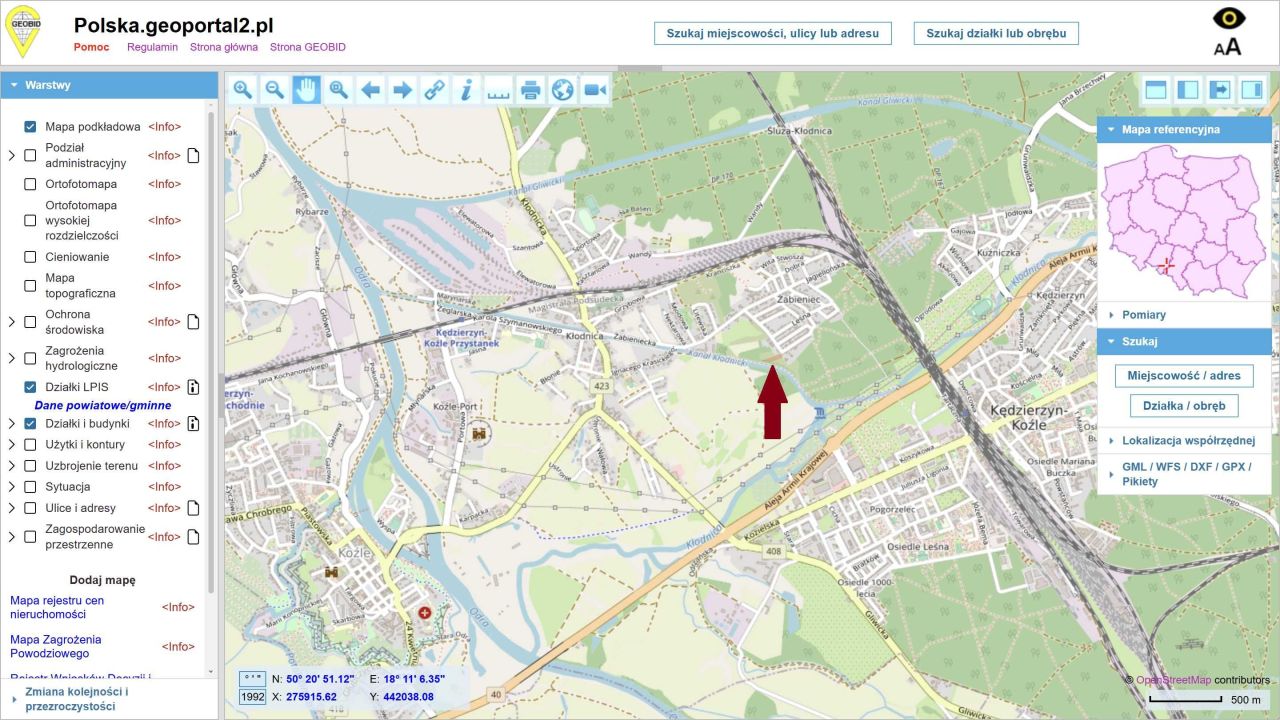This screenshot has height=720, width=1280.
Task: Enable the Użytki i kontury layer
Action: 30,444
